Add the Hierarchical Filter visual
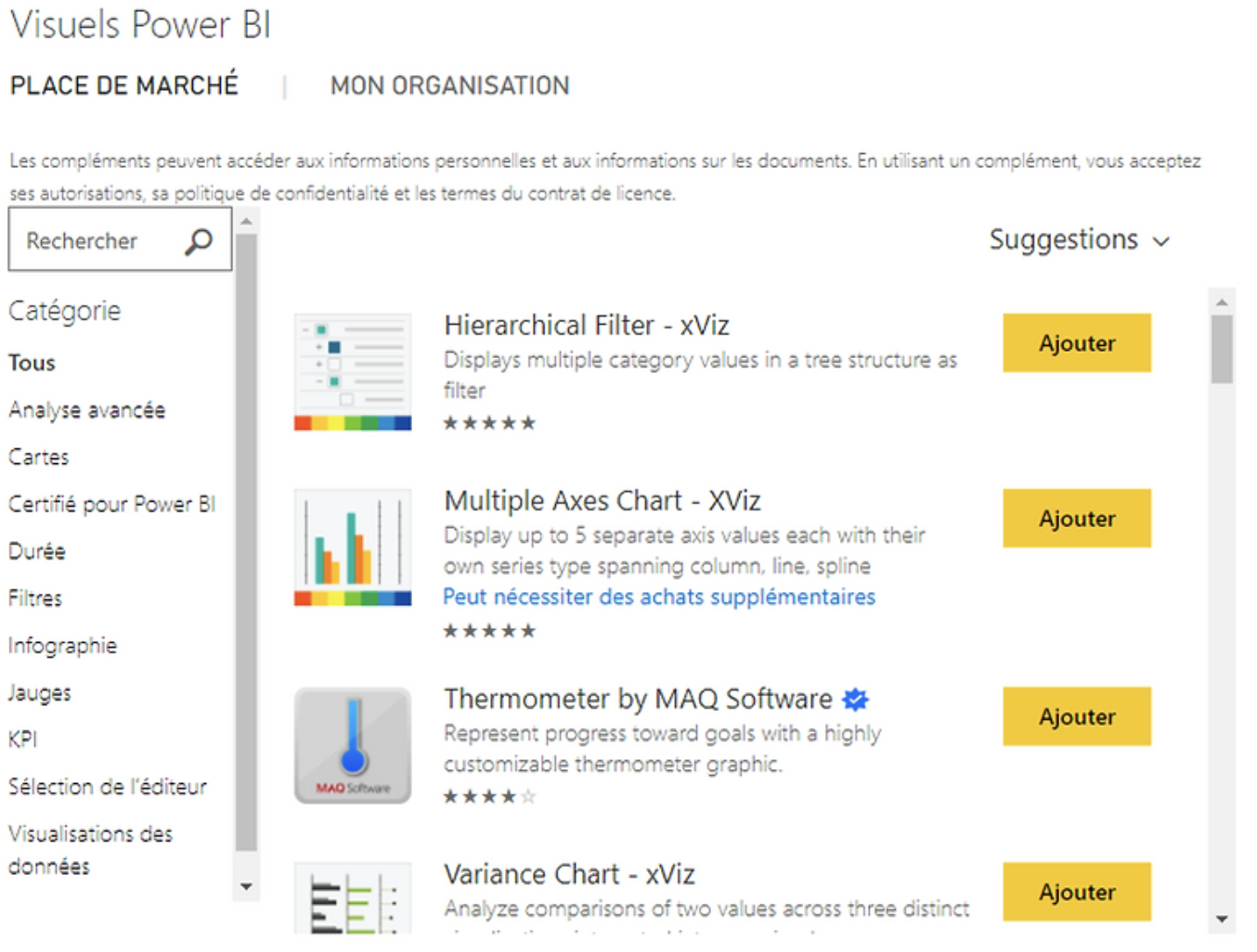Image resolution: width=1257 pixels, height=952 pixels. 1076,343
